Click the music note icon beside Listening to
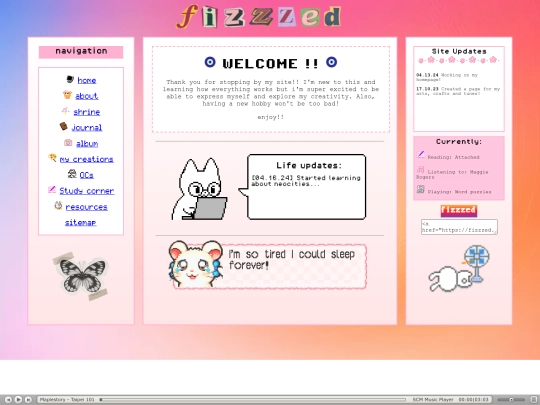Screen dimensions: 540x405 point(420,169)
